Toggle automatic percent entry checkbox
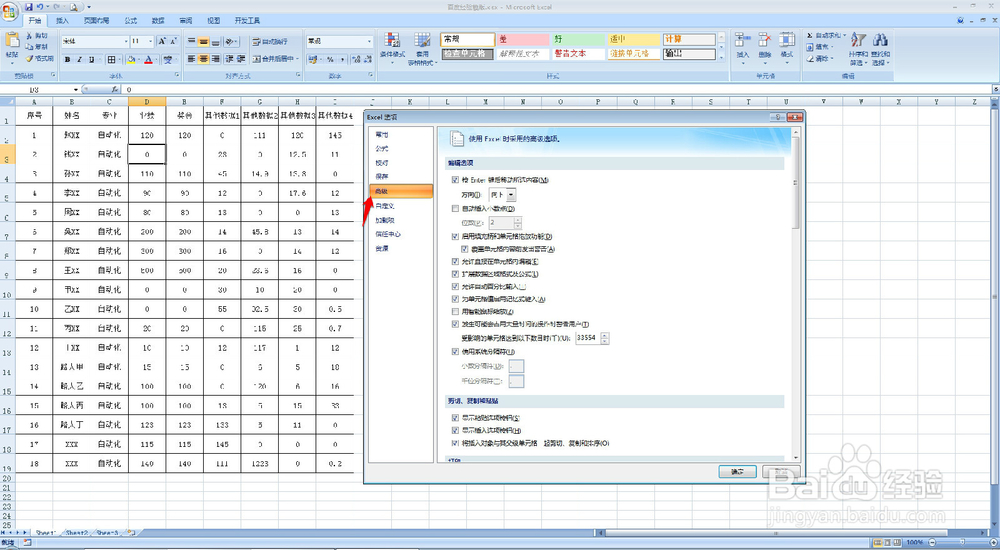1000x550 pixels. (455, 286)
